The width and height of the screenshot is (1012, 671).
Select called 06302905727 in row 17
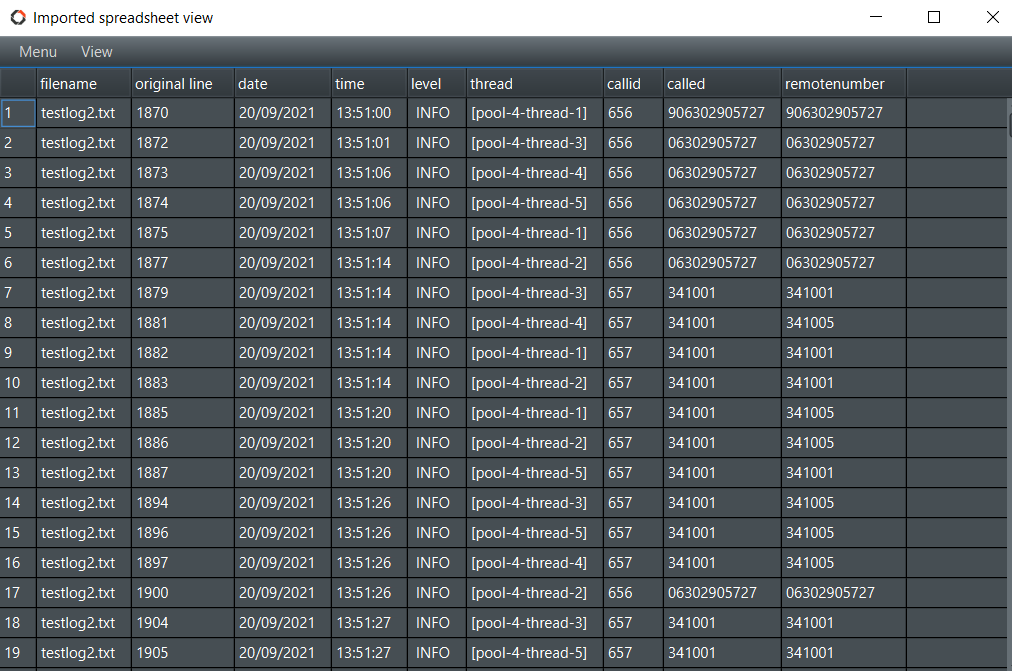coord(723,593)
